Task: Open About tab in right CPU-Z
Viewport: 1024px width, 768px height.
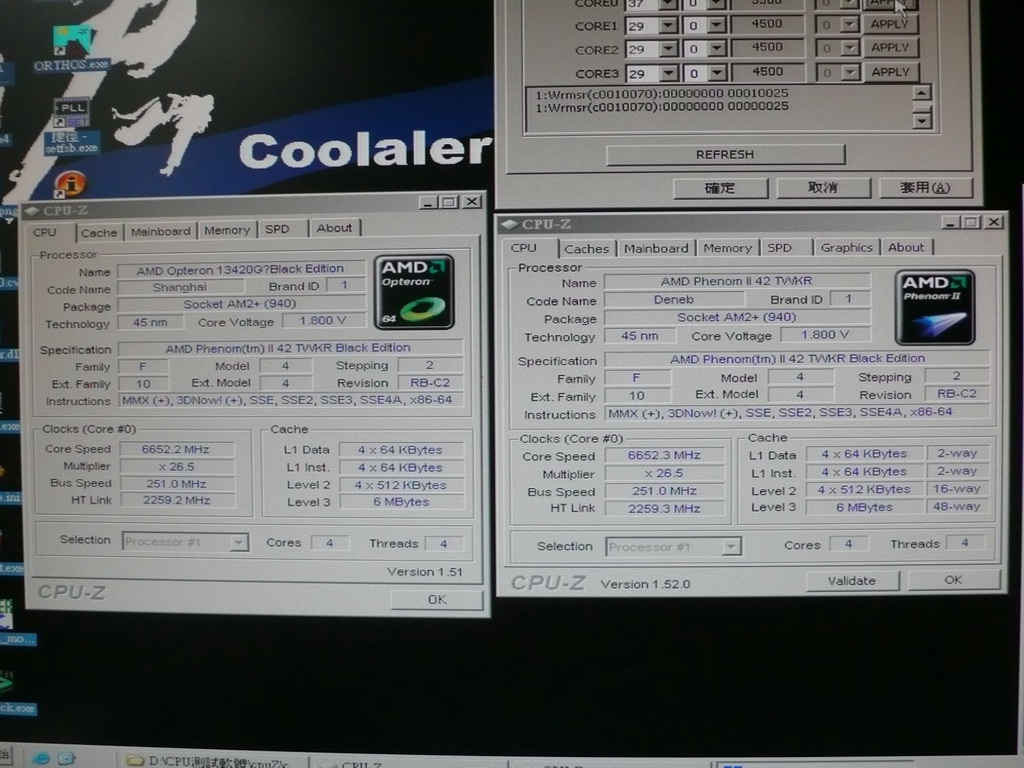Action: click(x=906, y=248)
